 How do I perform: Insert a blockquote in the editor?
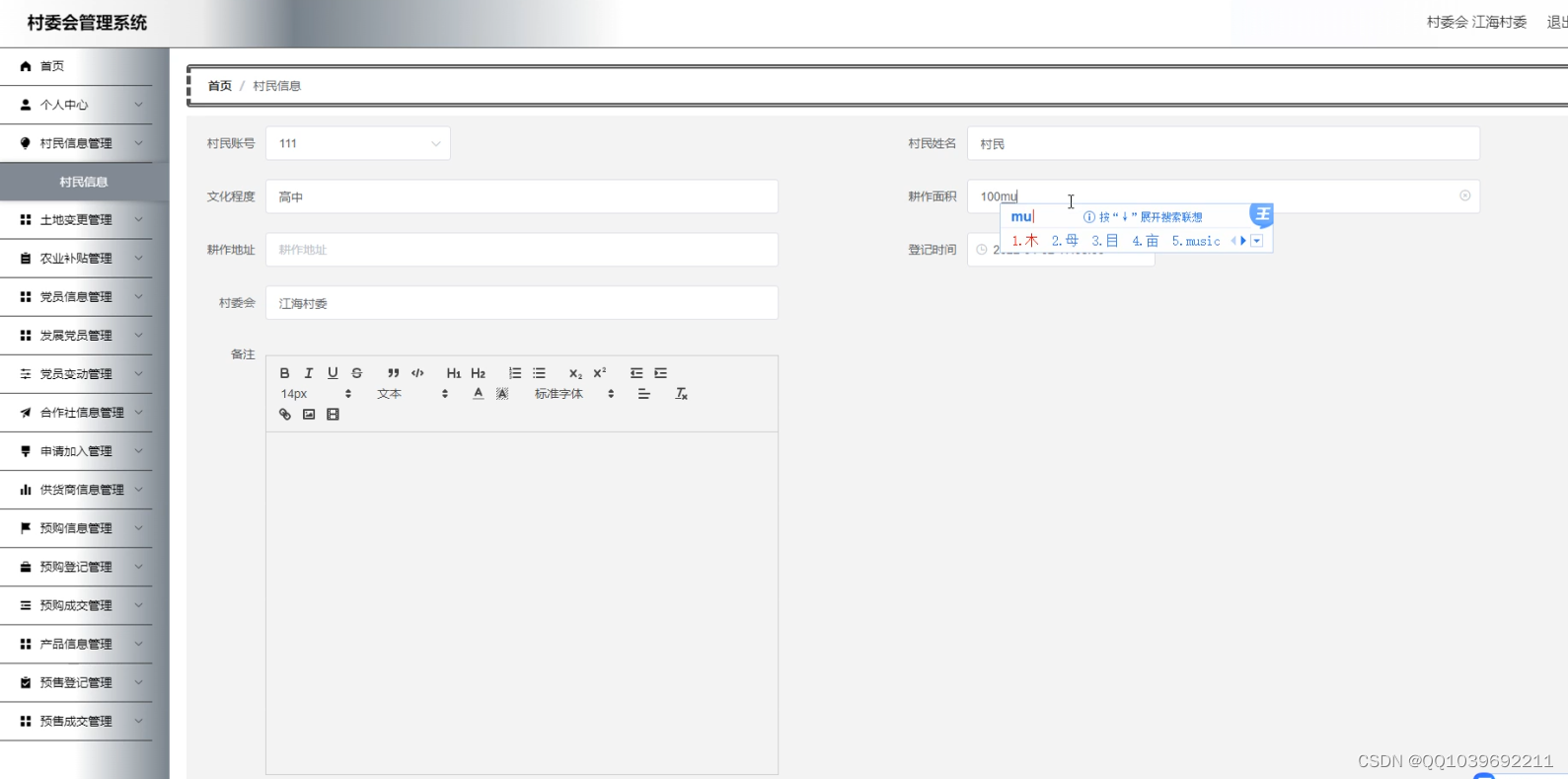pos(393,373)
